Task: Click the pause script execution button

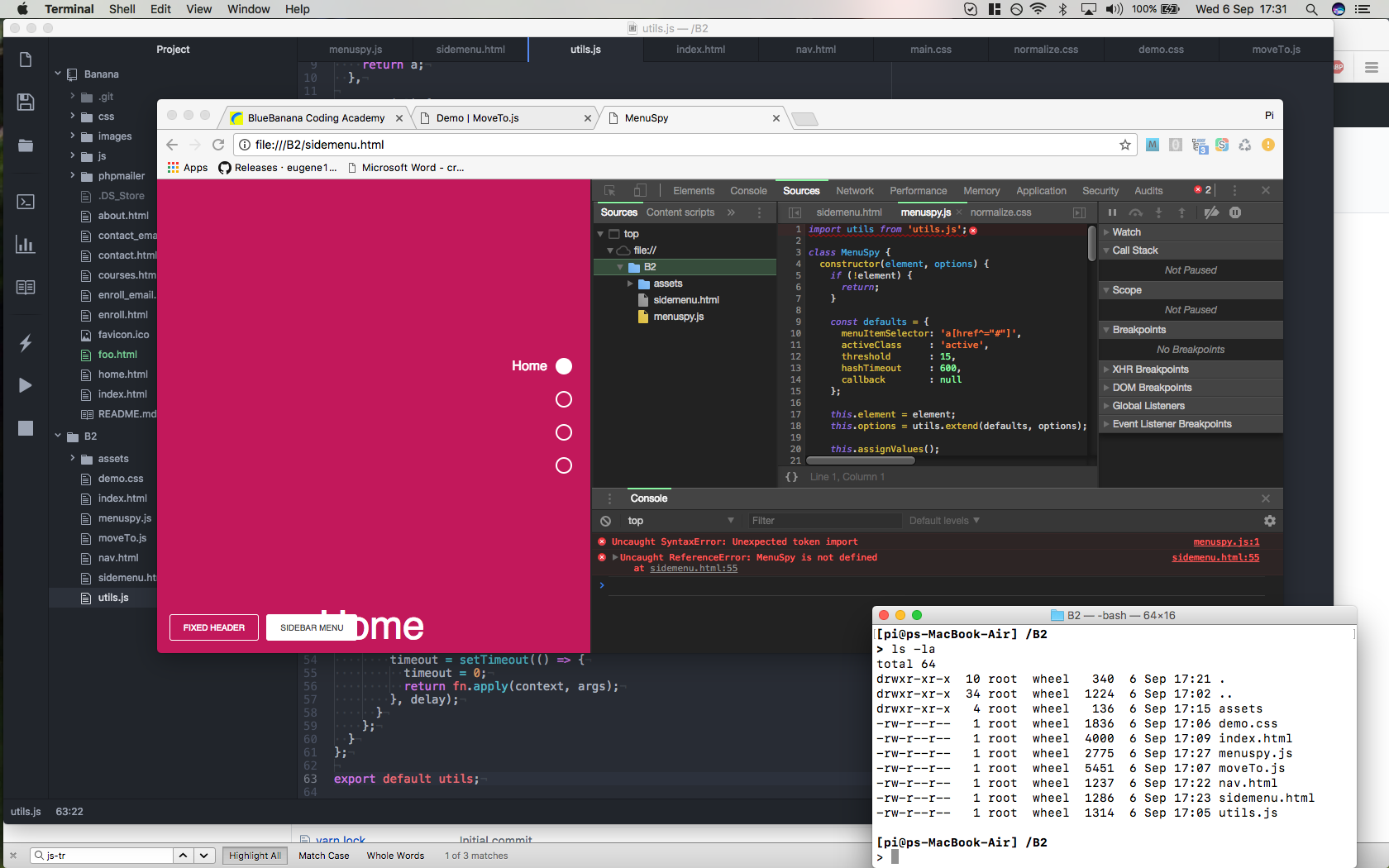Action: pos(1112,213)
